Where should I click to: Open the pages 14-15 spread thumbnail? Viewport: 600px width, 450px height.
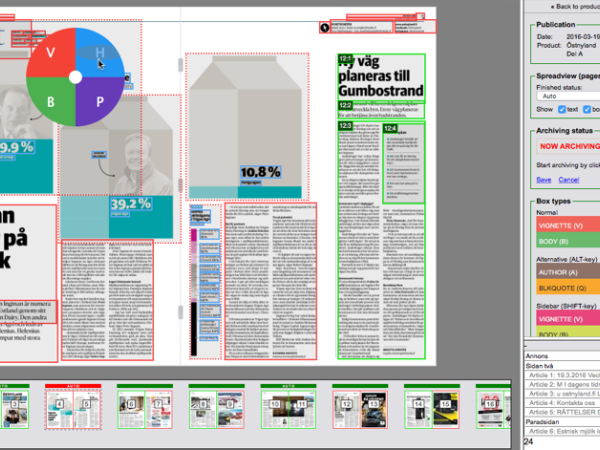[x=432, y=406]
